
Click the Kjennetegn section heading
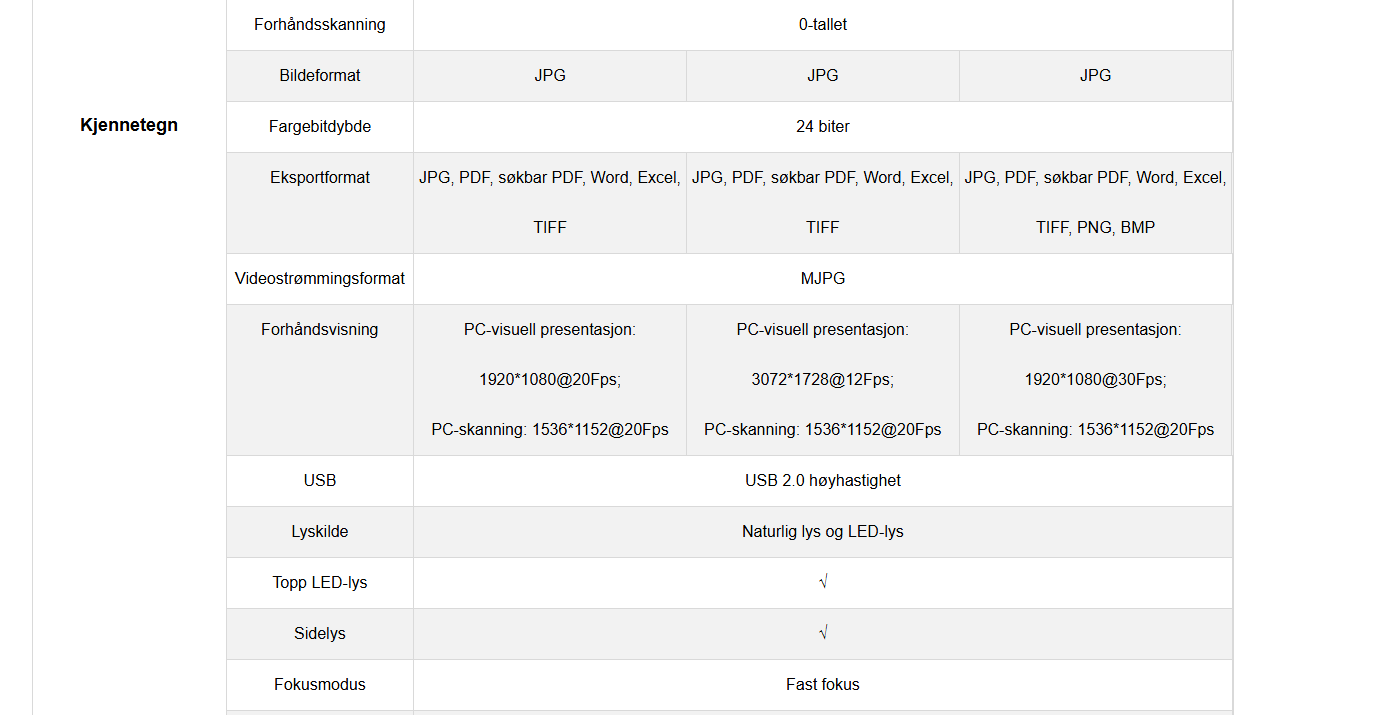tap(129, 125)
